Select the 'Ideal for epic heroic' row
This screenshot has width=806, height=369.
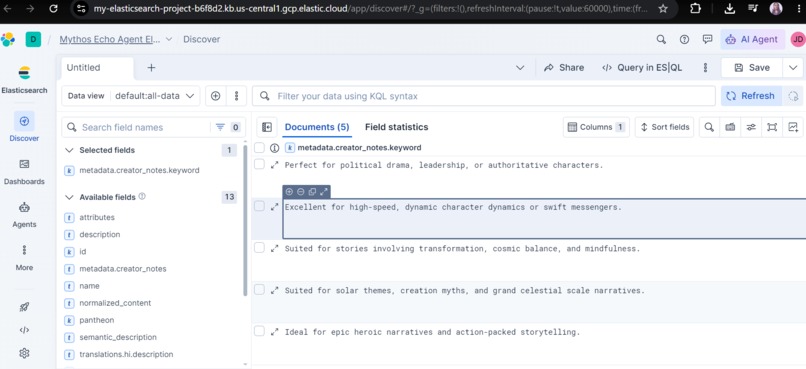[260, 331]
